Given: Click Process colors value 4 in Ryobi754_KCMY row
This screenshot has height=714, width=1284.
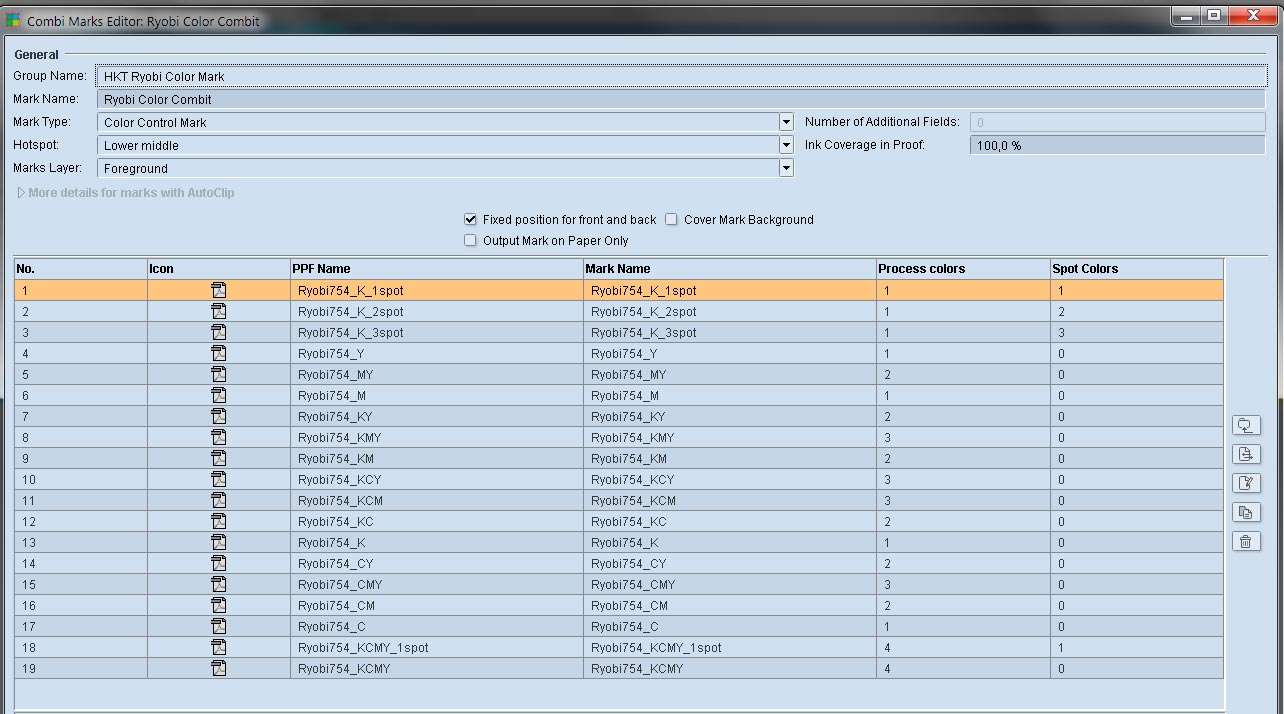Looking at the screenshot, I should (963, 668).
